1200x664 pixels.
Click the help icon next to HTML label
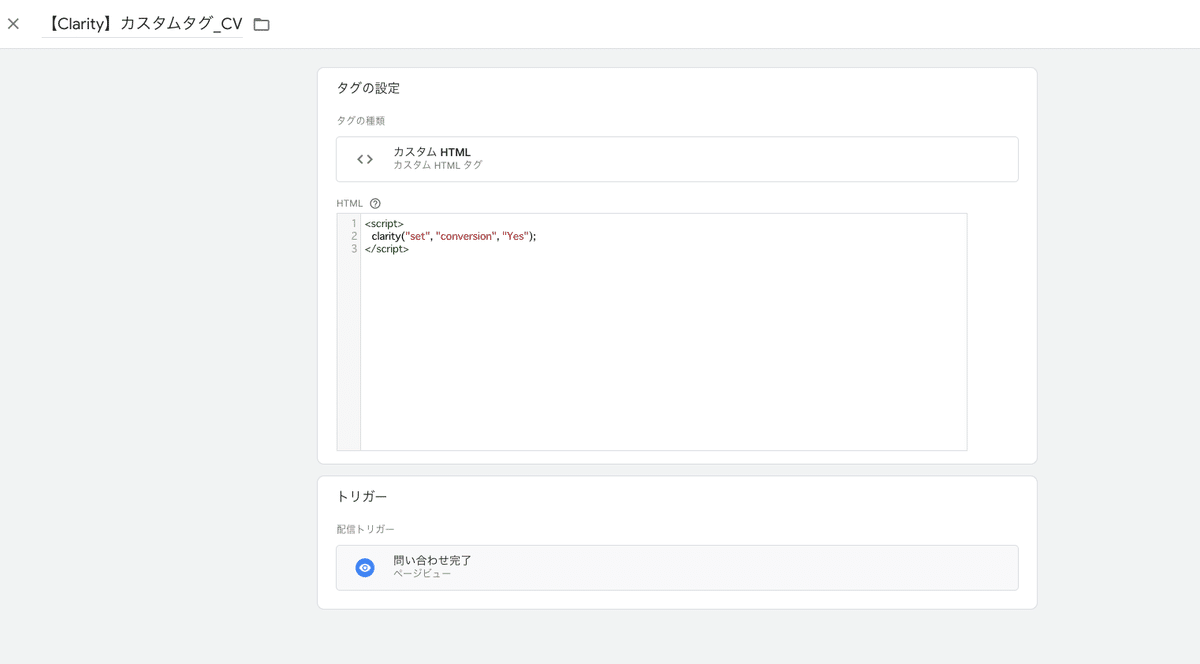375,204
